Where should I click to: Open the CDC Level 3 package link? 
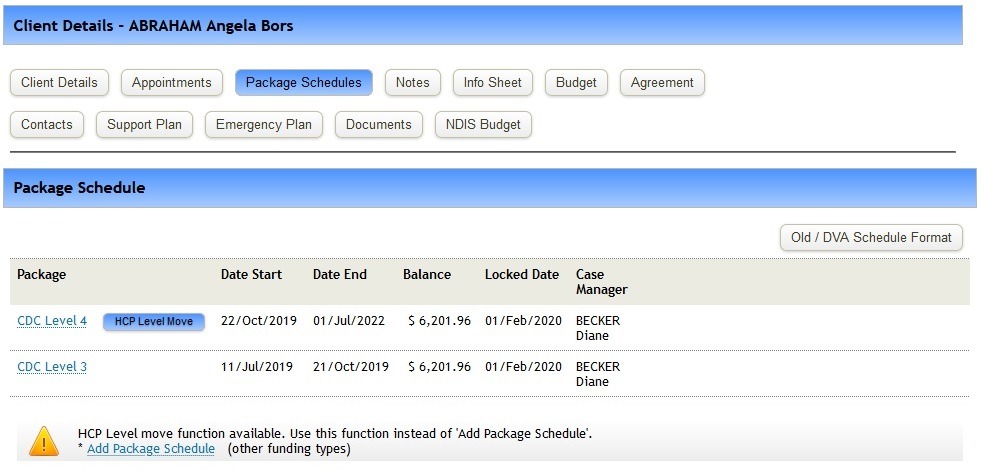[52, 367]
